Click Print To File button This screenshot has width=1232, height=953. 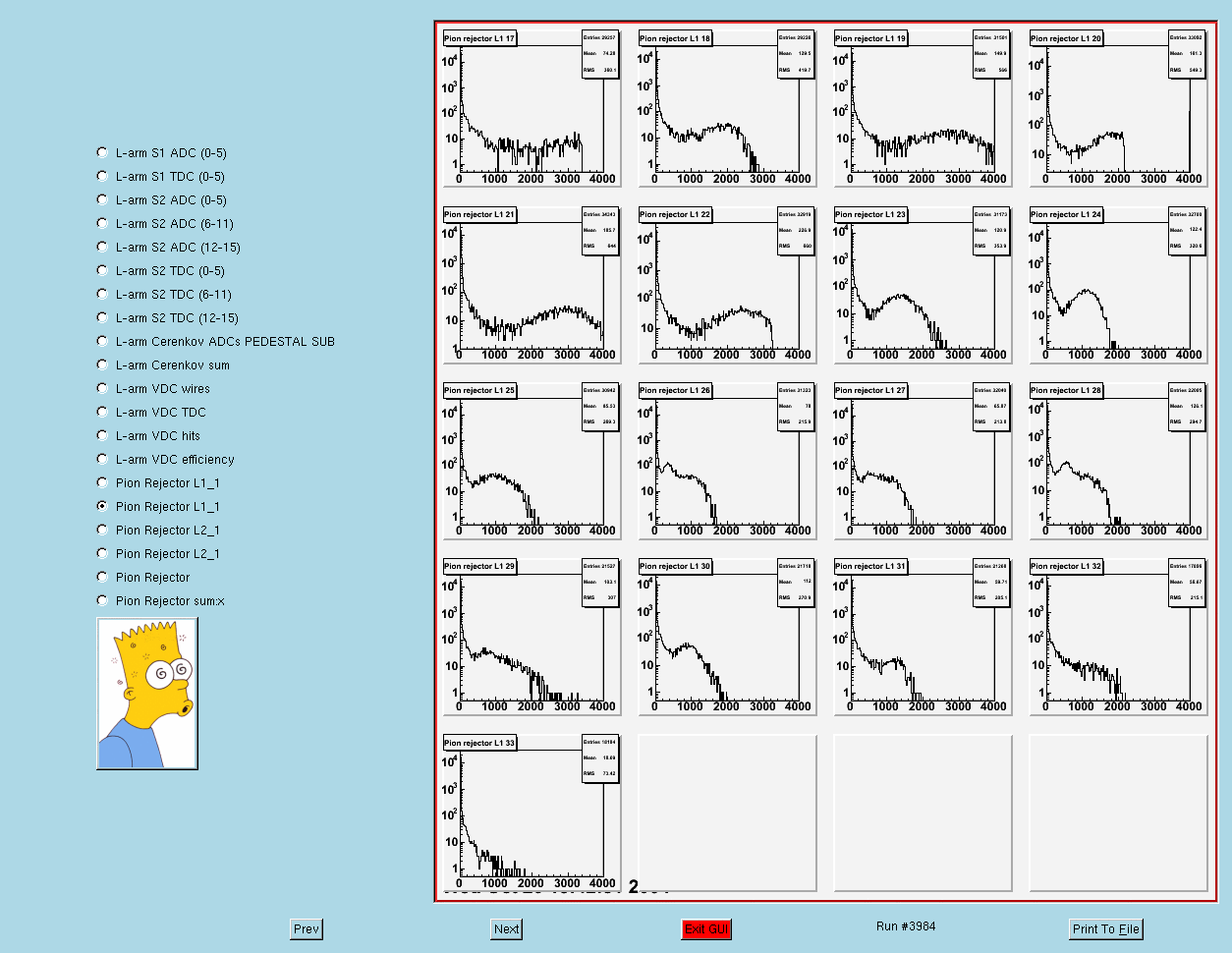tap(1106, 928)
